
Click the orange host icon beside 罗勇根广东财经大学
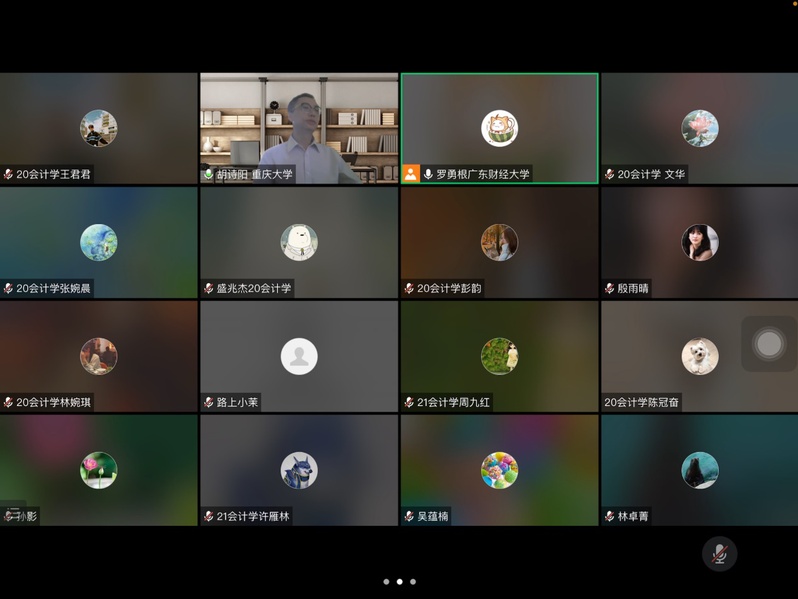[x=411, y=174]
